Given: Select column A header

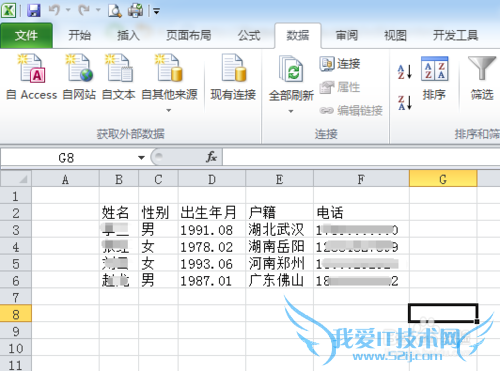Looking at the screenshot, I should tap(65, 179).
